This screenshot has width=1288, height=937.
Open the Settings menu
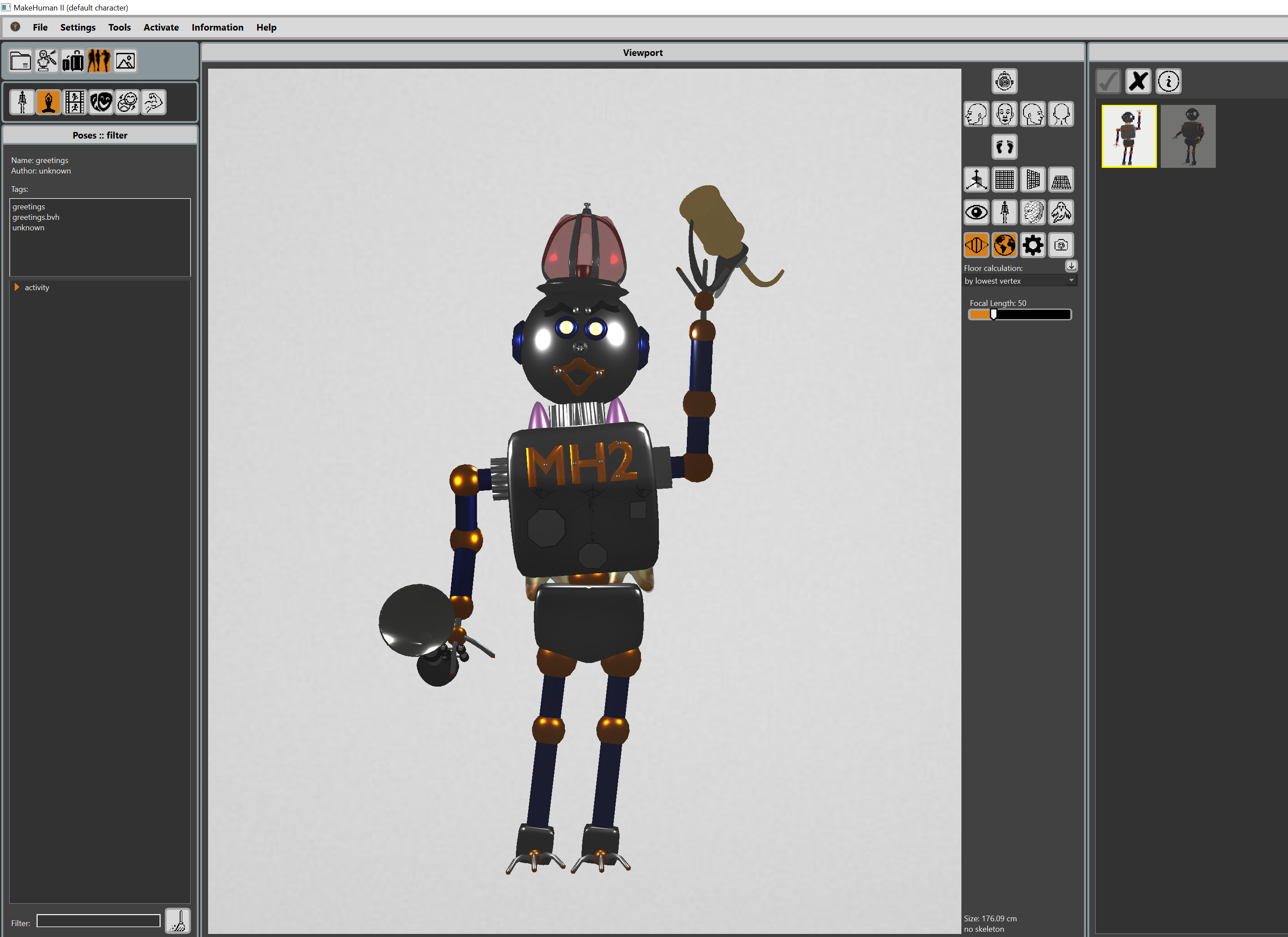[x=78, y=27]
